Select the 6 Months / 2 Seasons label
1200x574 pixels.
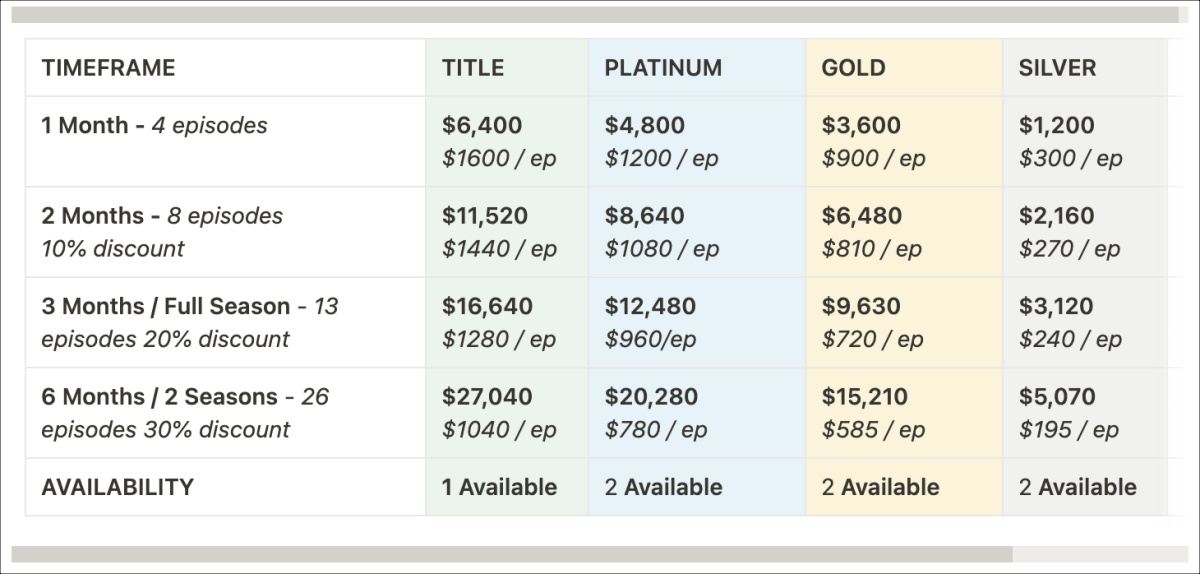click(160, 397)
